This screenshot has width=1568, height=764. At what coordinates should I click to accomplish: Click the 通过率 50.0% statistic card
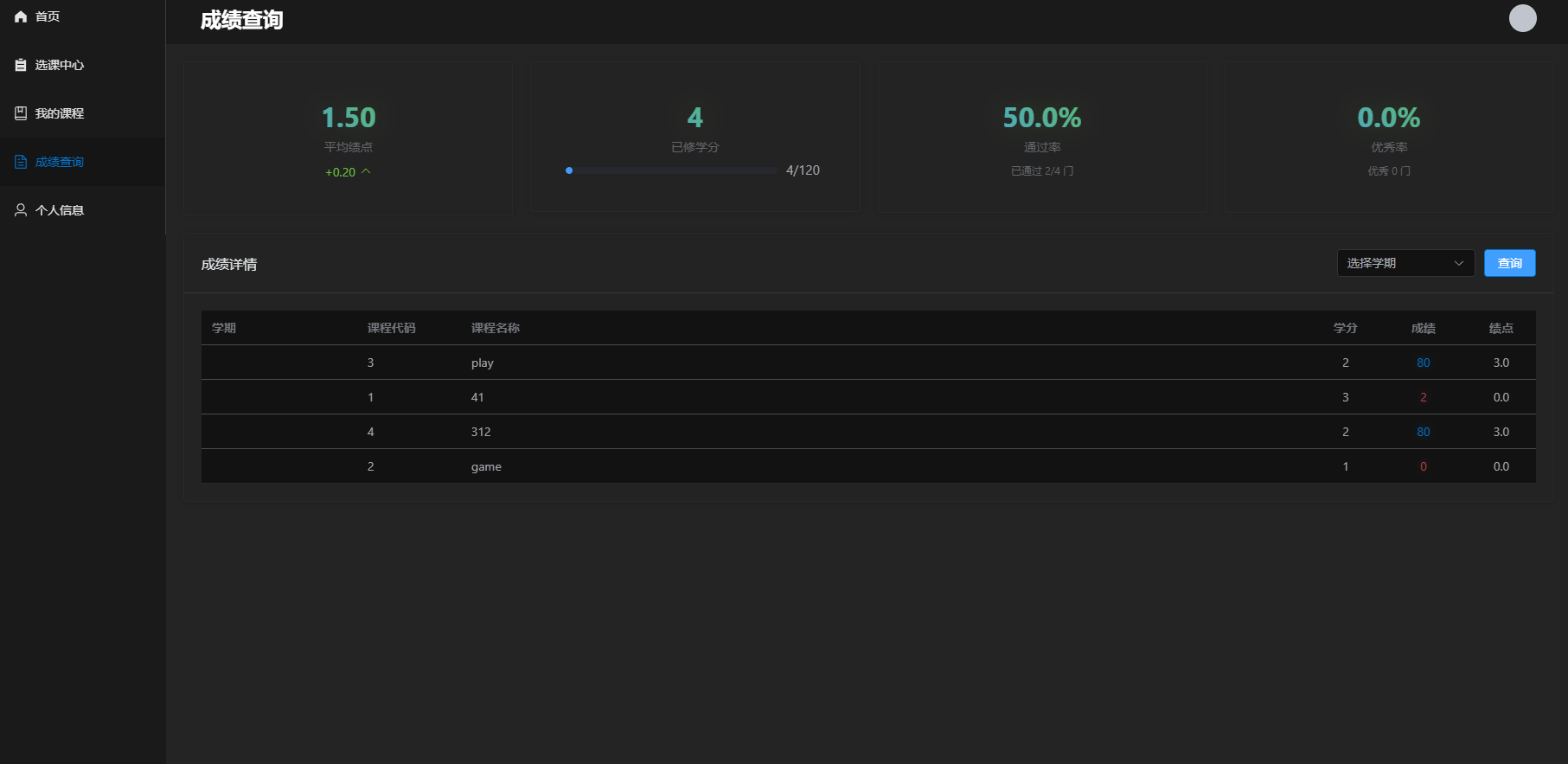1041,138
